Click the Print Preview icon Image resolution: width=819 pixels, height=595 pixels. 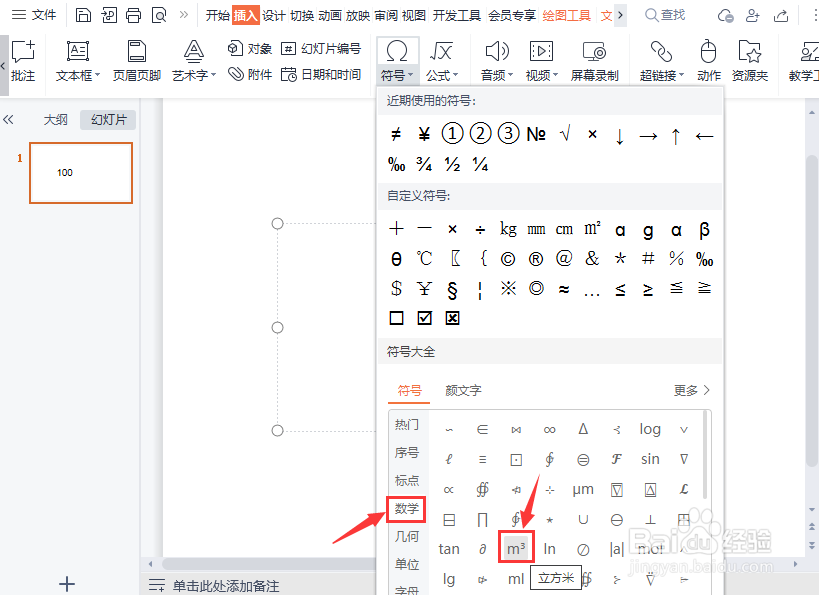(159, 15)
